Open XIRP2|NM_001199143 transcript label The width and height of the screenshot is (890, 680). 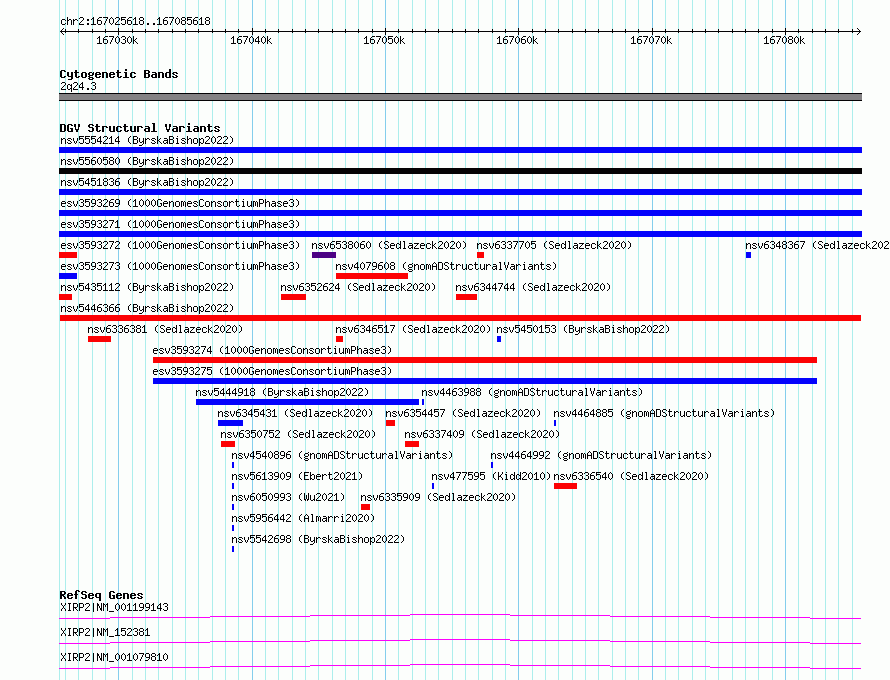pos(114,607)
